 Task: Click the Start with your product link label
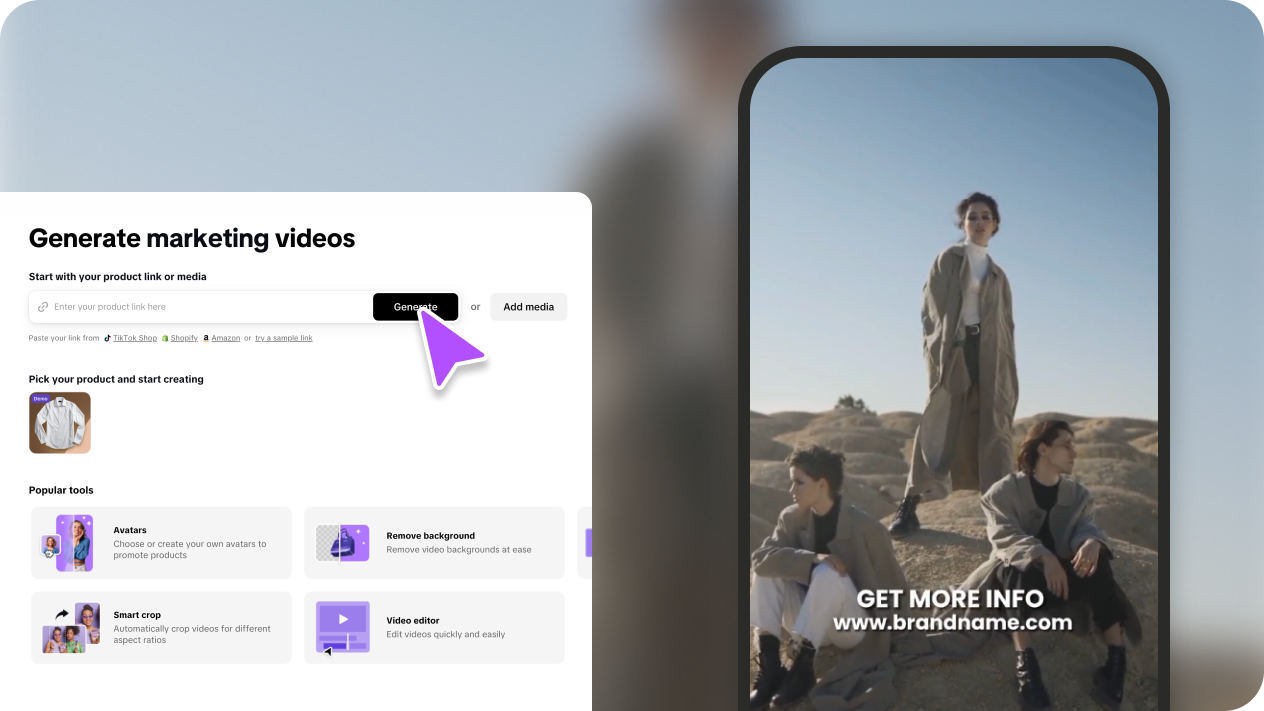click(118, 276)
